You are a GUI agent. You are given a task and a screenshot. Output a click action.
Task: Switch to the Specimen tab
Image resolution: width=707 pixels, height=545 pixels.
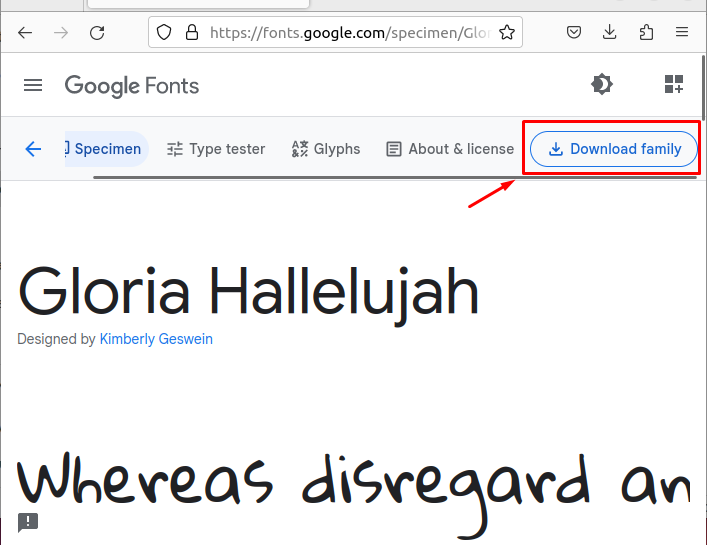pos(106,149)
